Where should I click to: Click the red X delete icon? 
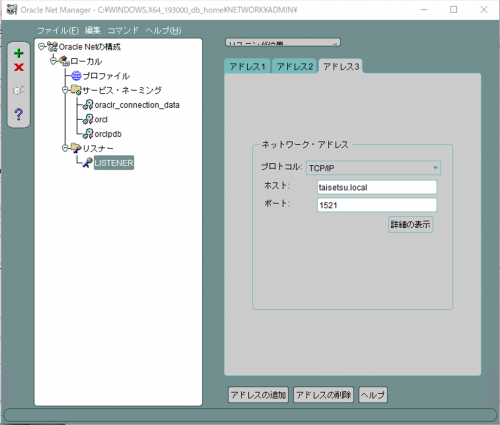(x=19, y=67)
